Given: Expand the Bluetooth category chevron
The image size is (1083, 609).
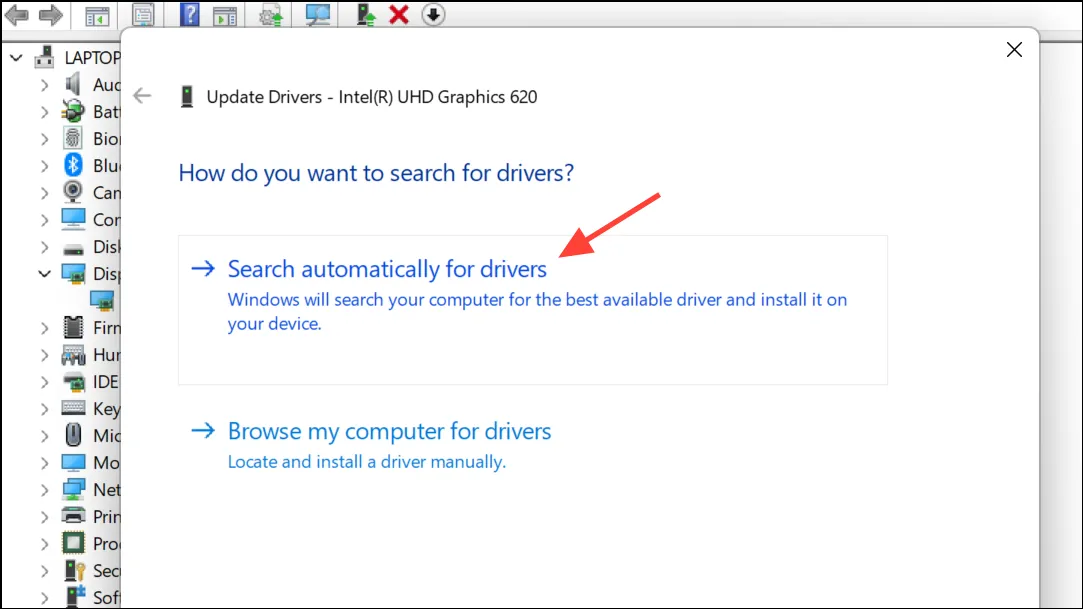Looking at the screenshot, I should [x=44, y=166].
